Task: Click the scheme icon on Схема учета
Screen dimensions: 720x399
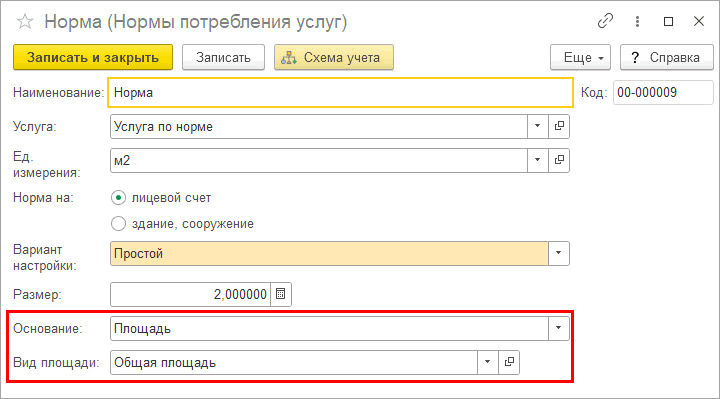Action: [289, 58]
